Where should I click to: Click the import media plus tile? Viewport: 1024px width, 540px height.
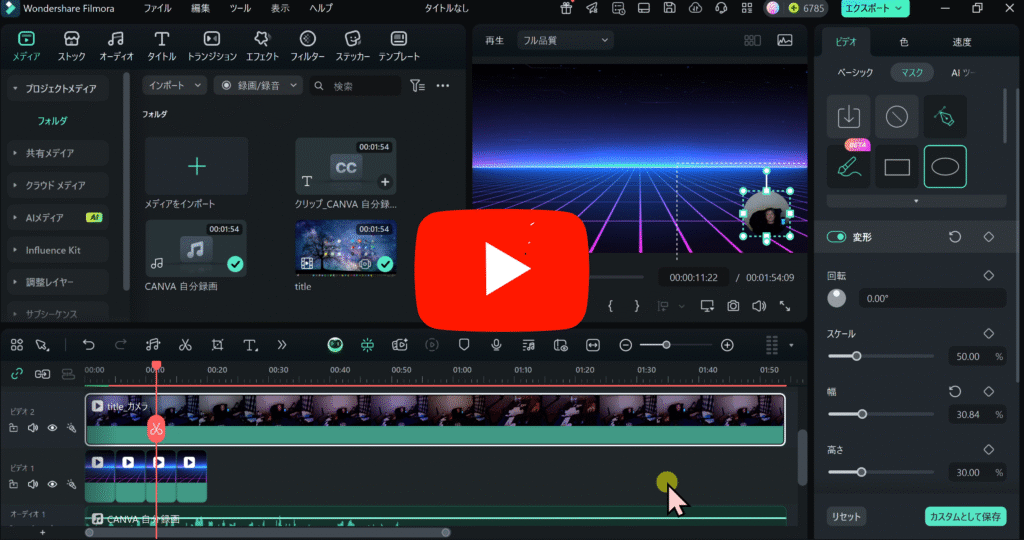(197, 166)
